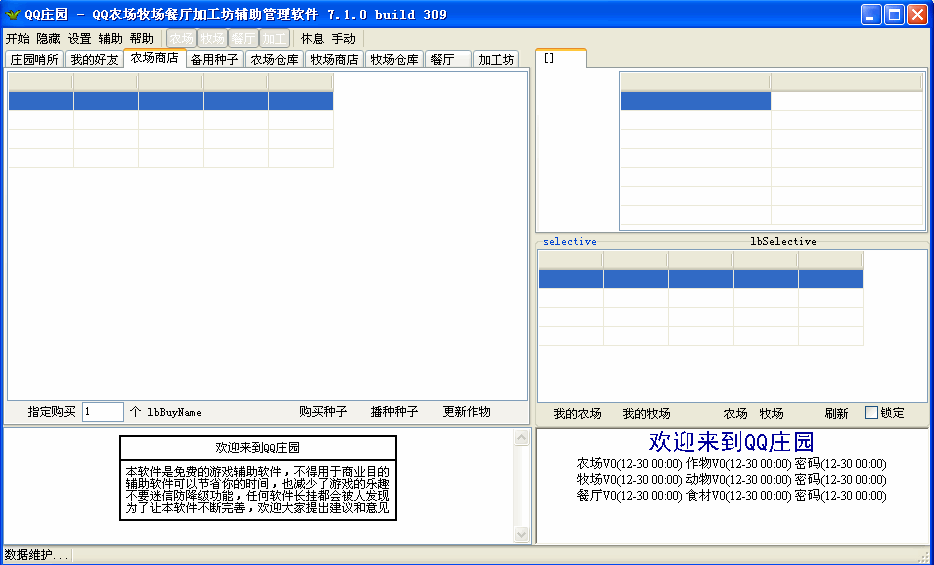Toggle the 农场 toolbar button

(x=181, y=39)
